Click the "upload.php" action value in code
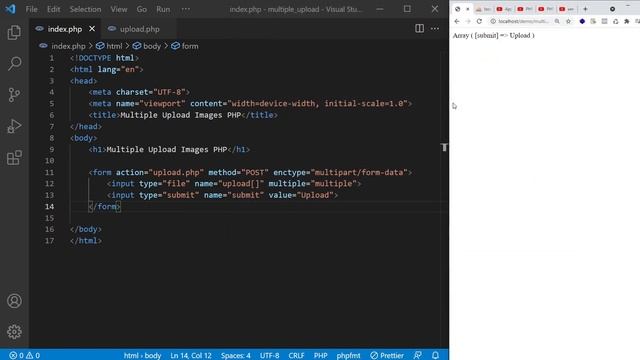 [x=176, y=172]
